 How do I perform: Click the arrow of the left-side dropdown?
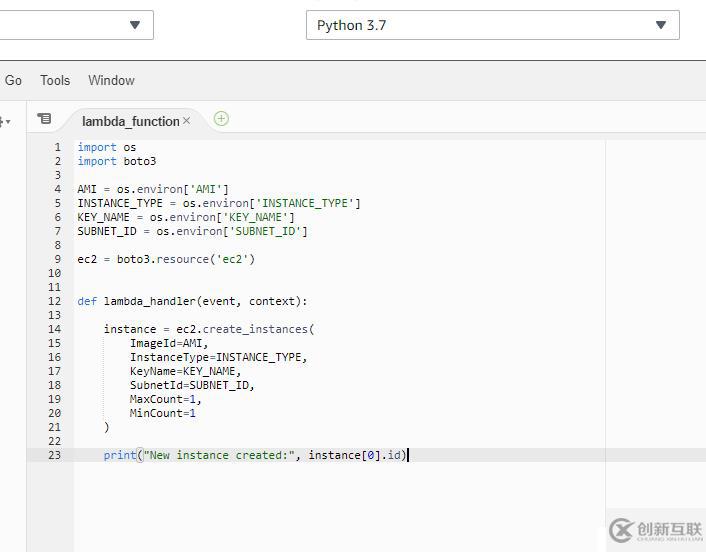[135, 25]
